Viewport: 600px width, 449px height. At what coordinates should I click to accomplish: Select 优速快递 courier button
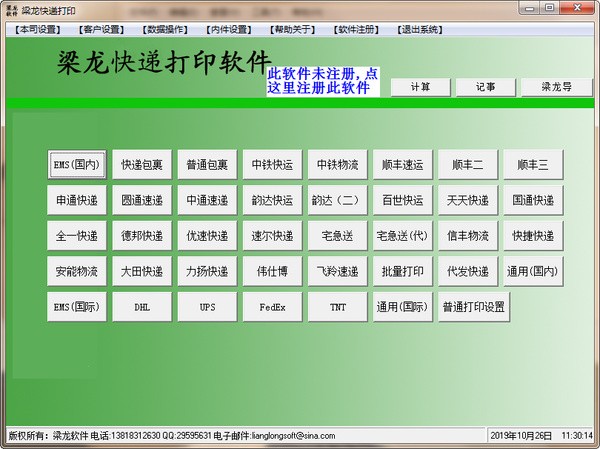(x=207, y=236)
